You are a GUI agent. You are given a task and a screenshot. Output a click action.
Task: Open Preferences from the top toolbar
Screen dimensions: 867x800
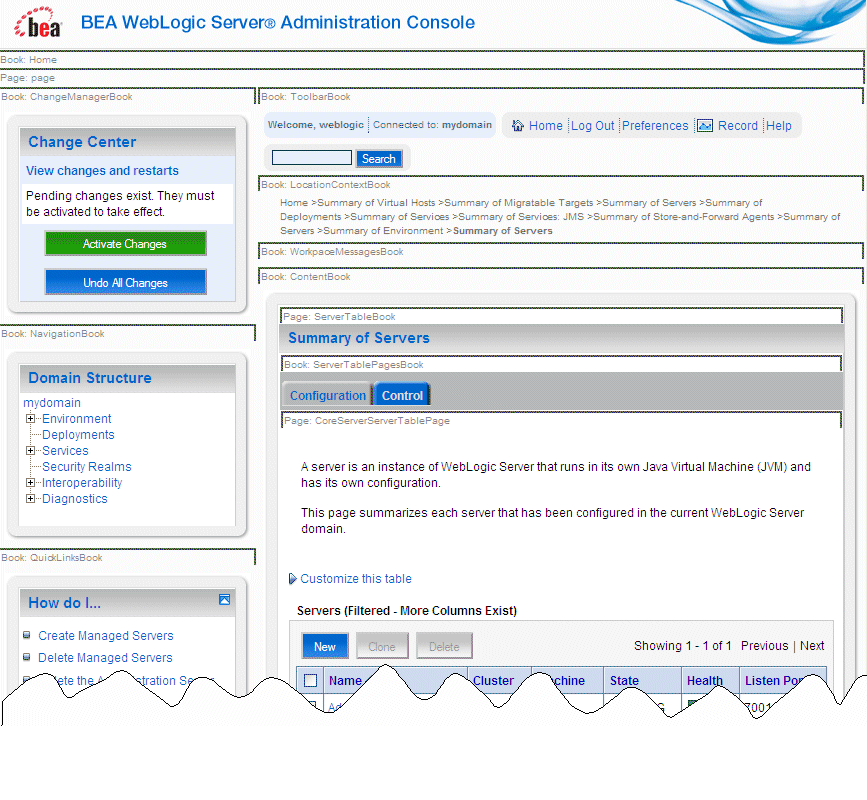coord(655,125)
